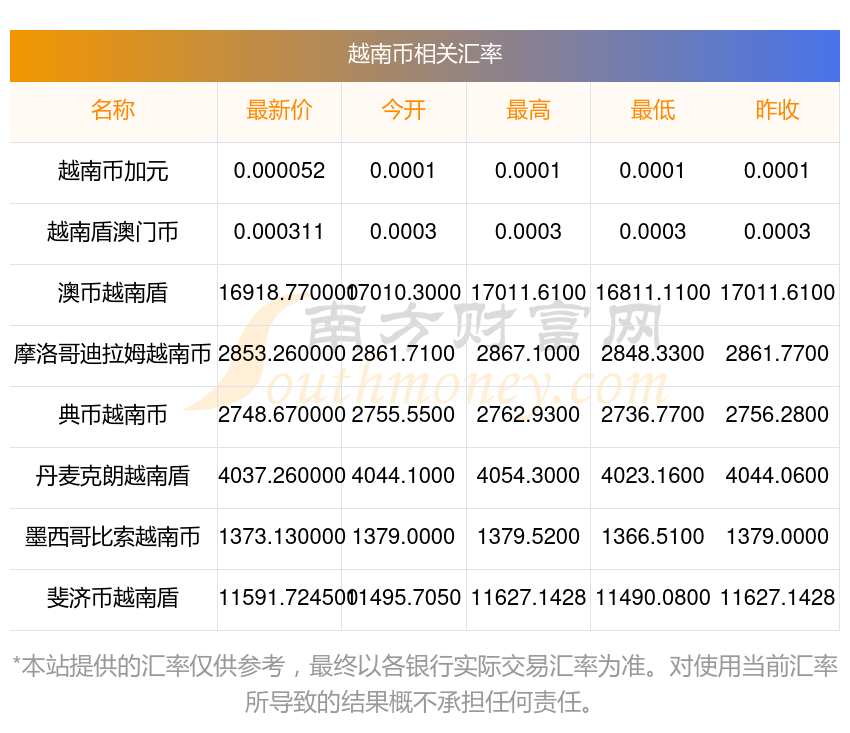Click the open price 4044.1000
This screenshot has height=733, width=850.
tap(403, 476)
